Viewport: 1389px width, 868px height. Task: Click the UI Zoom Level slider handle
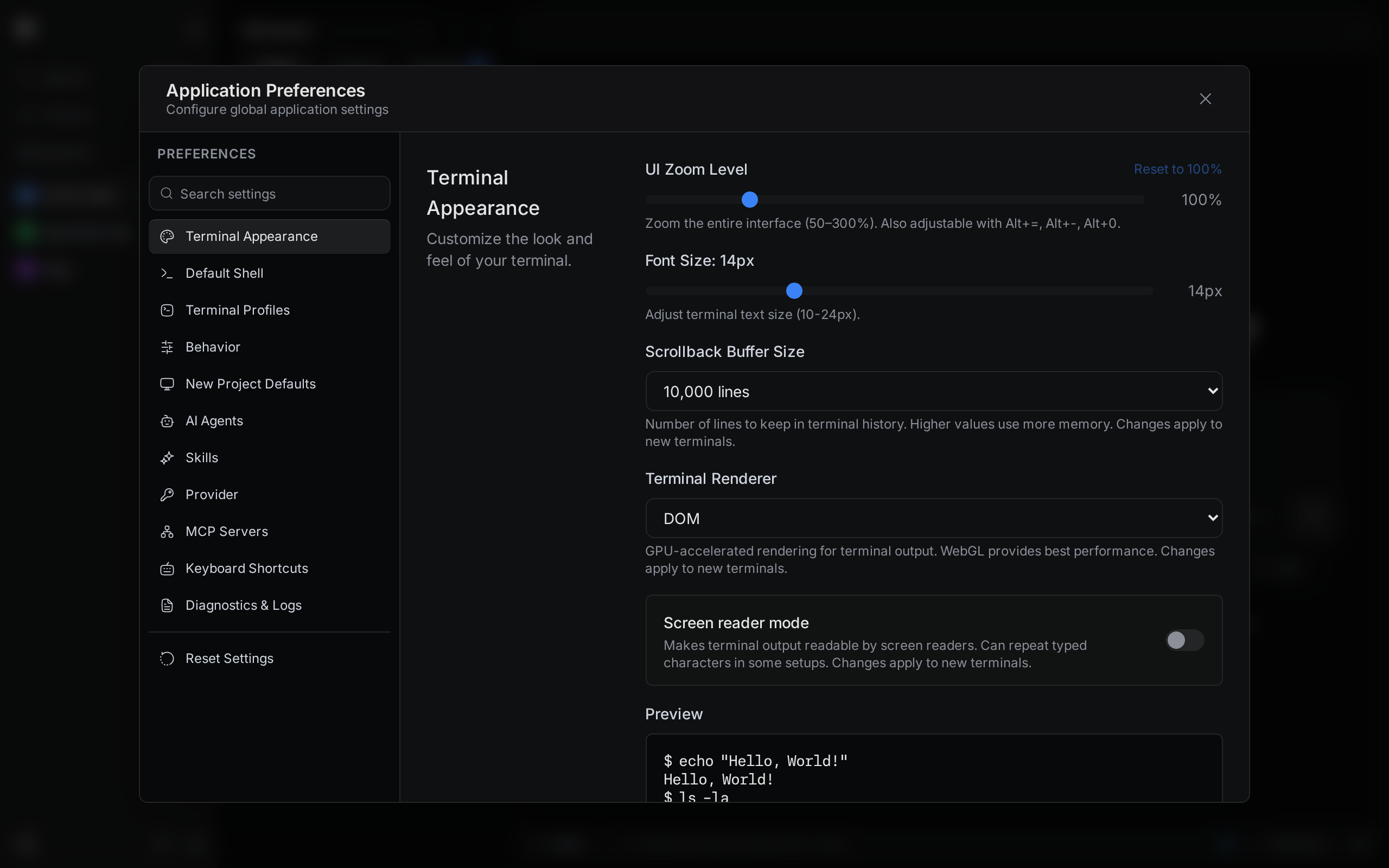[x=750, y=200]
